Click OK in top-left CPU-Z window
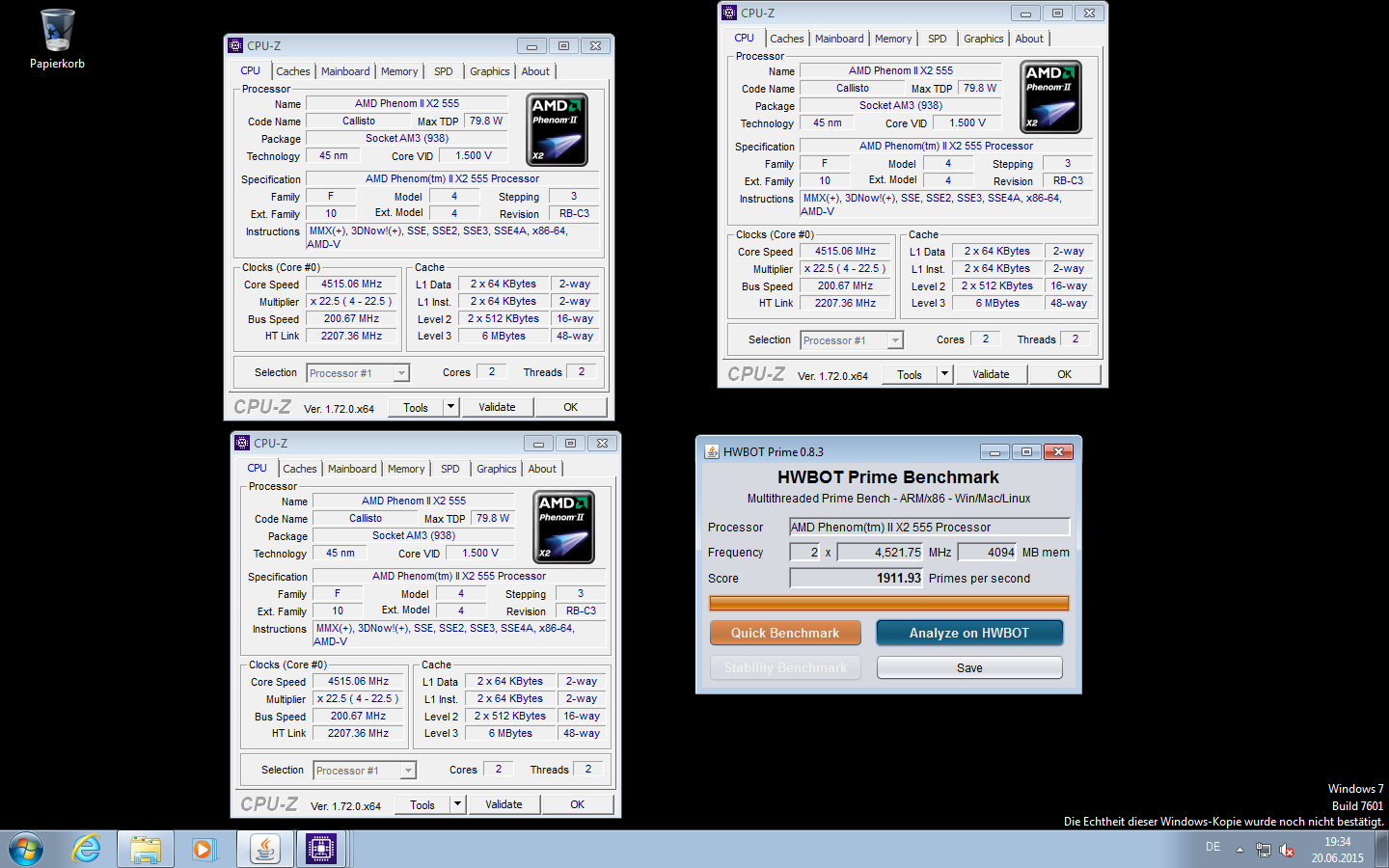The image size is (1389, 868). (571, 407)
